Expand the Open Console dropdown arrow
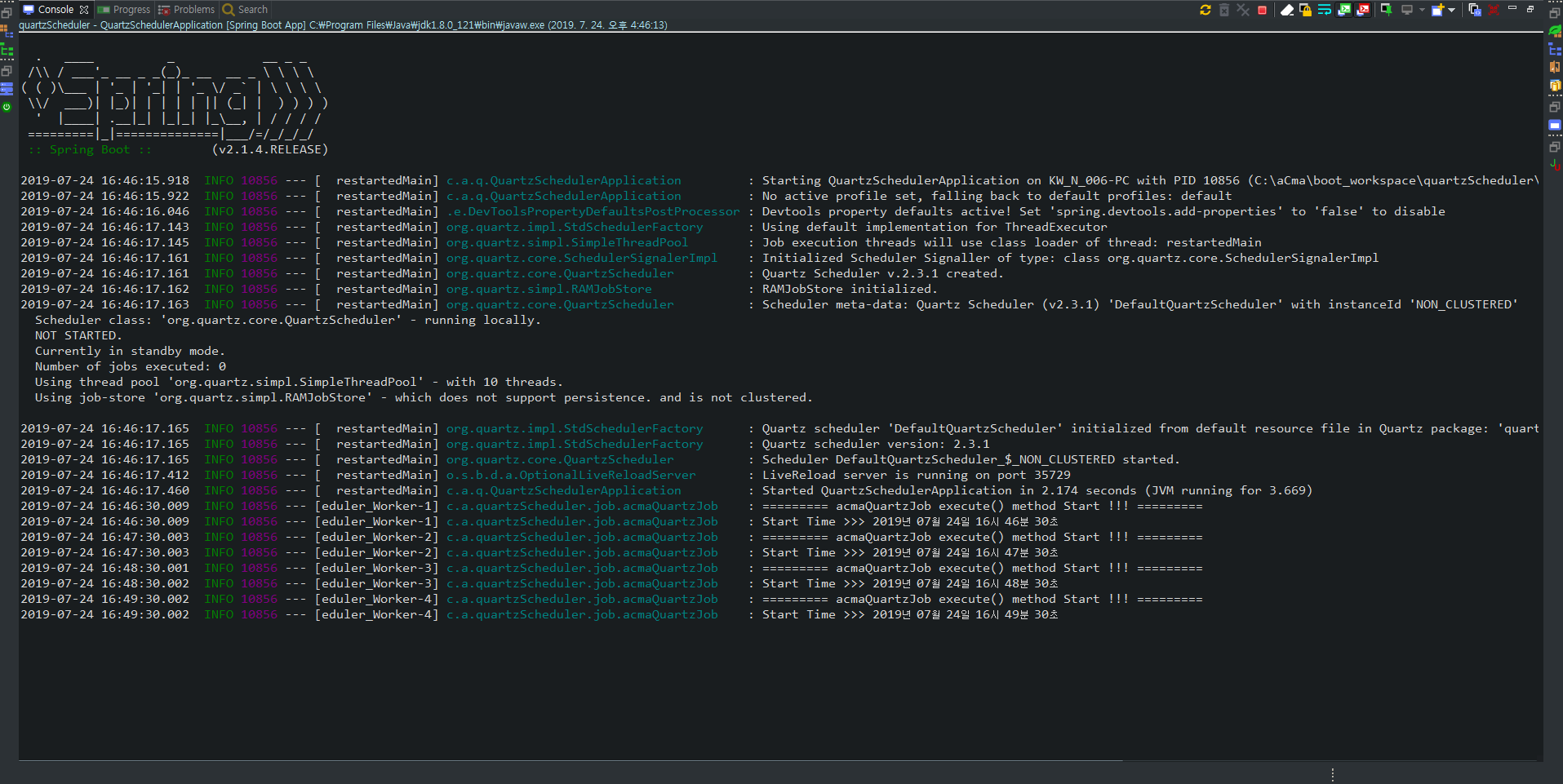 pyautogui.click(x=1451, y=10)
